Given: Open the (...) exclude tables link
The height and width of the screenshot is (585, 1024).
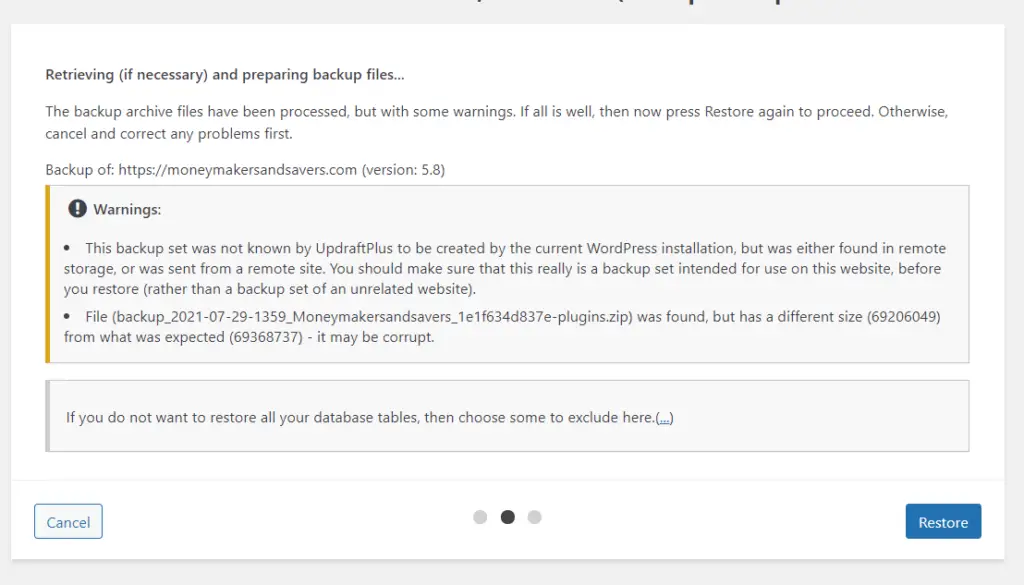Looking at the screenshot, I should tap(664, 418).
